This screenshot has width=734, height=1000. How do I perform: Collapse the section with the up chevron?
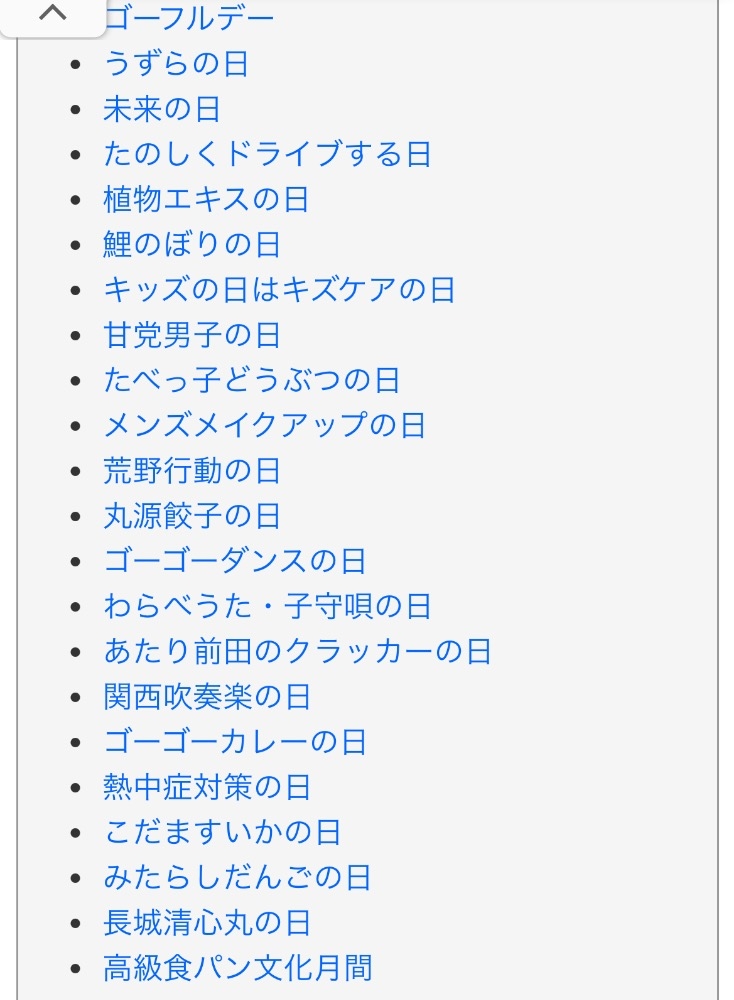(x=51, y=15)
